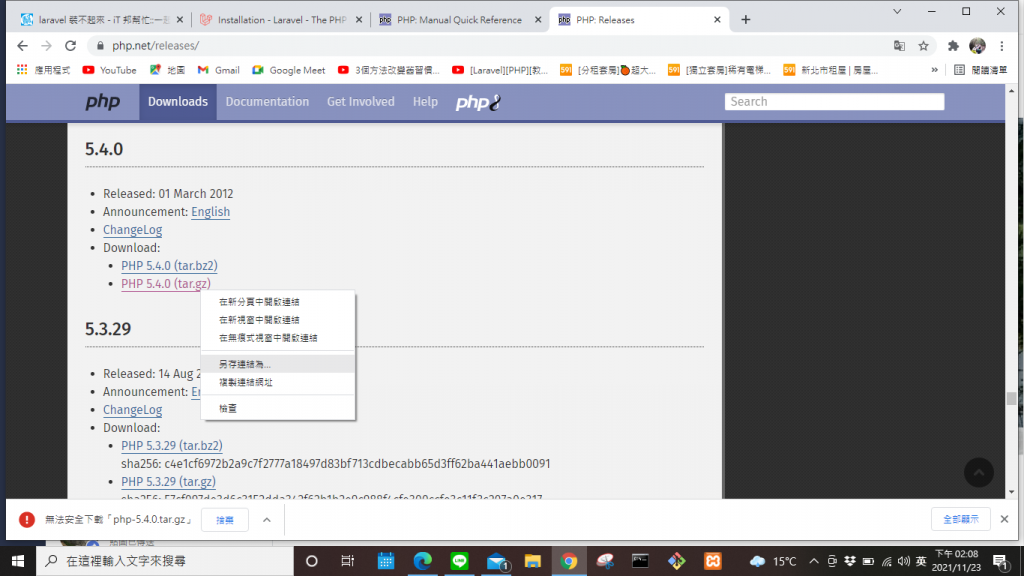Download PHP 5.3.29 (tar.bz2)
1024x576 pixels.
tap(172, 445)
